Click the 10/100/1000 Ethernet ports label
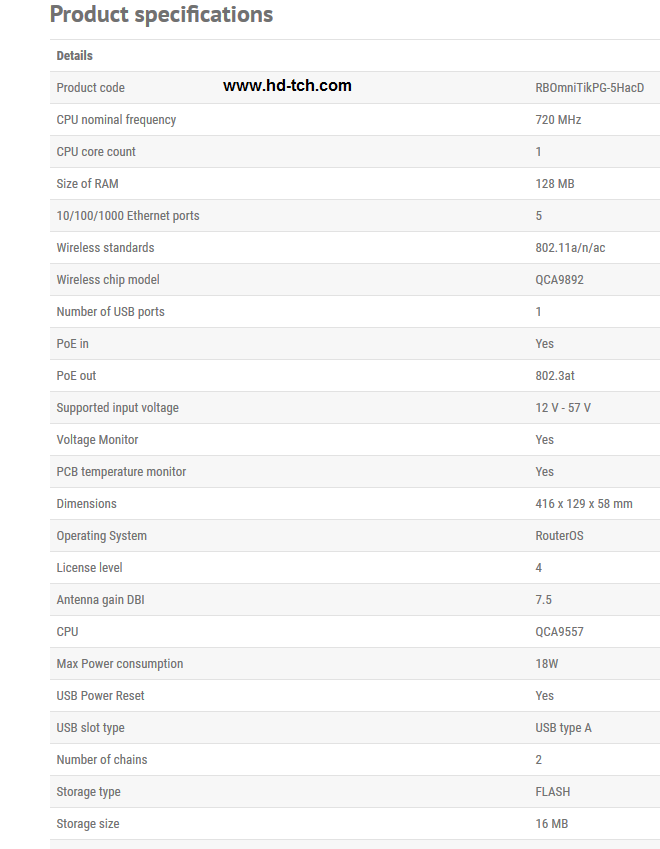Image resolution: width=660 pixels, height=849 pixels. 128,216
